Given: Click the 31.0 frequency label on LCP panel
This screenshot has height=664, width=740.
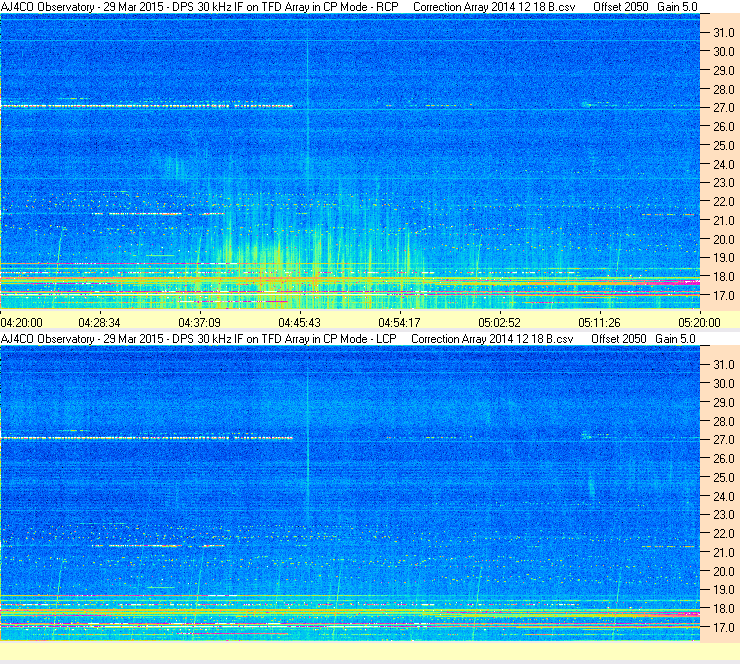Looking at the screenshot, I should 723,365.
